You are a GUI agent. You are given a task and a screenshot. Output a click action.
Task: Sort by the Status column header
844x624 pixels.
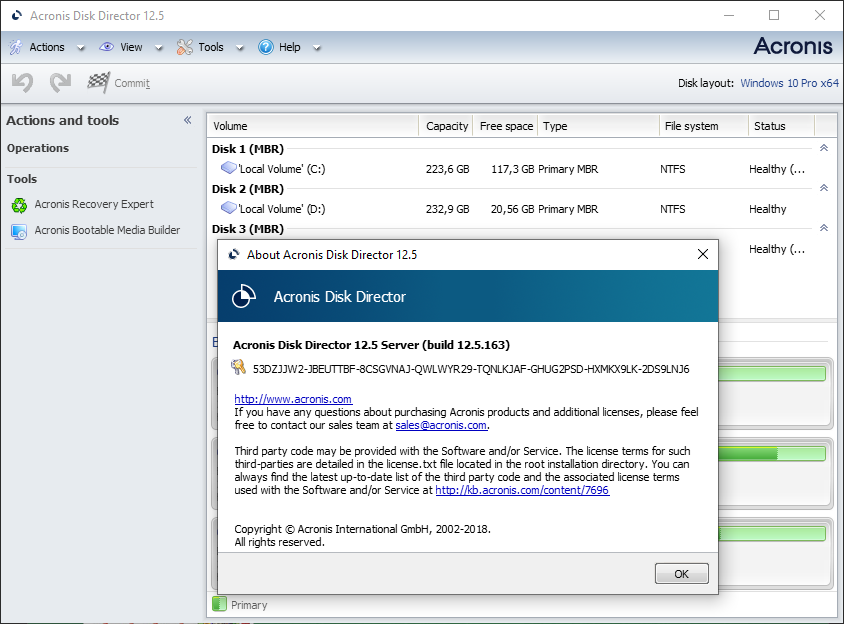click(782, 126)
